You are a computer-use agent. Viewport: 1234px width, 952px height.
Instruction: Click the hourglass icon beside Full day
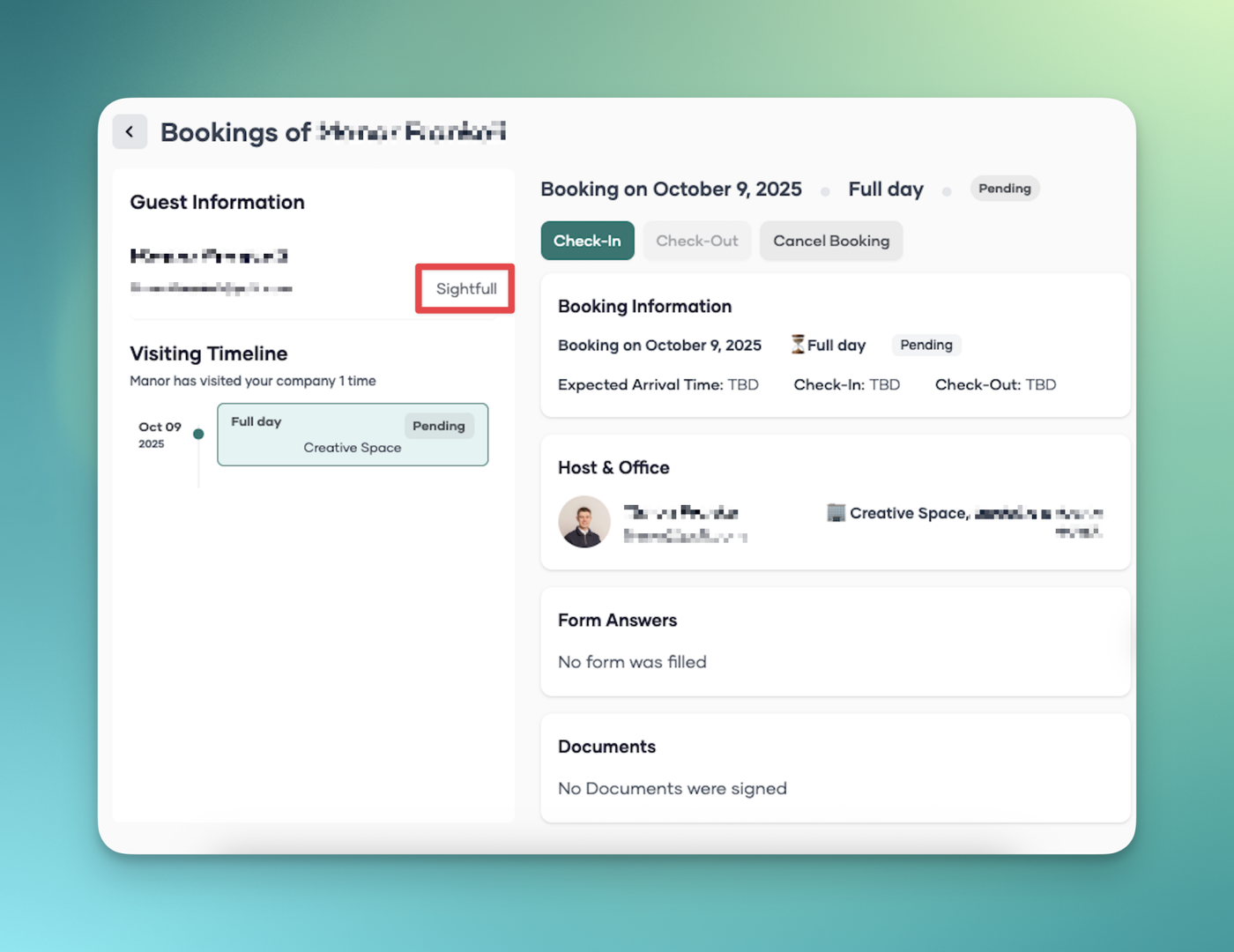(798, 345)
